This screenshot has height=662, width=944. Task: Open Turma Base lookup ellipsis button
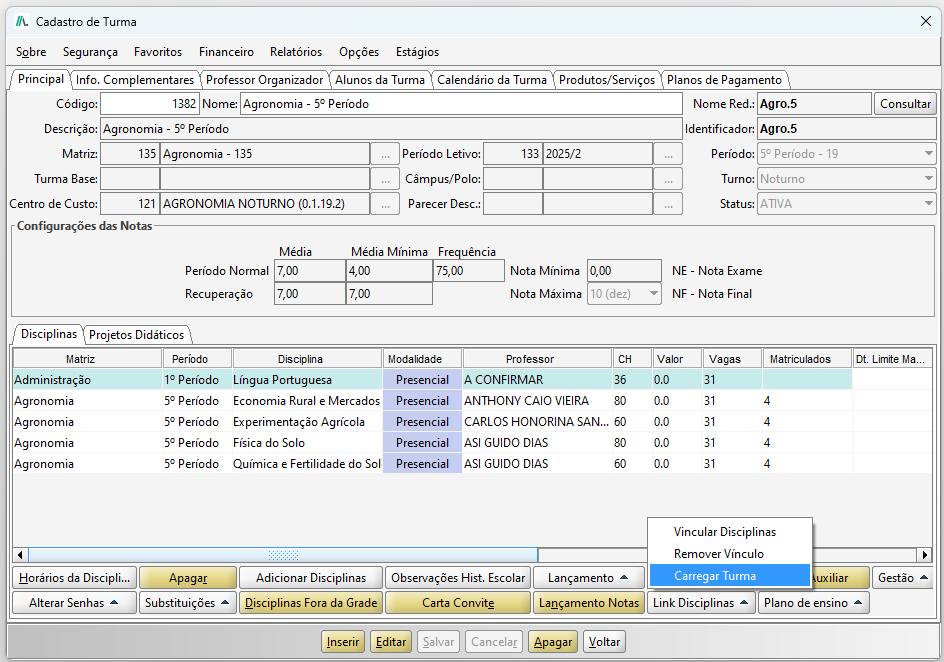tap(385, 179)
